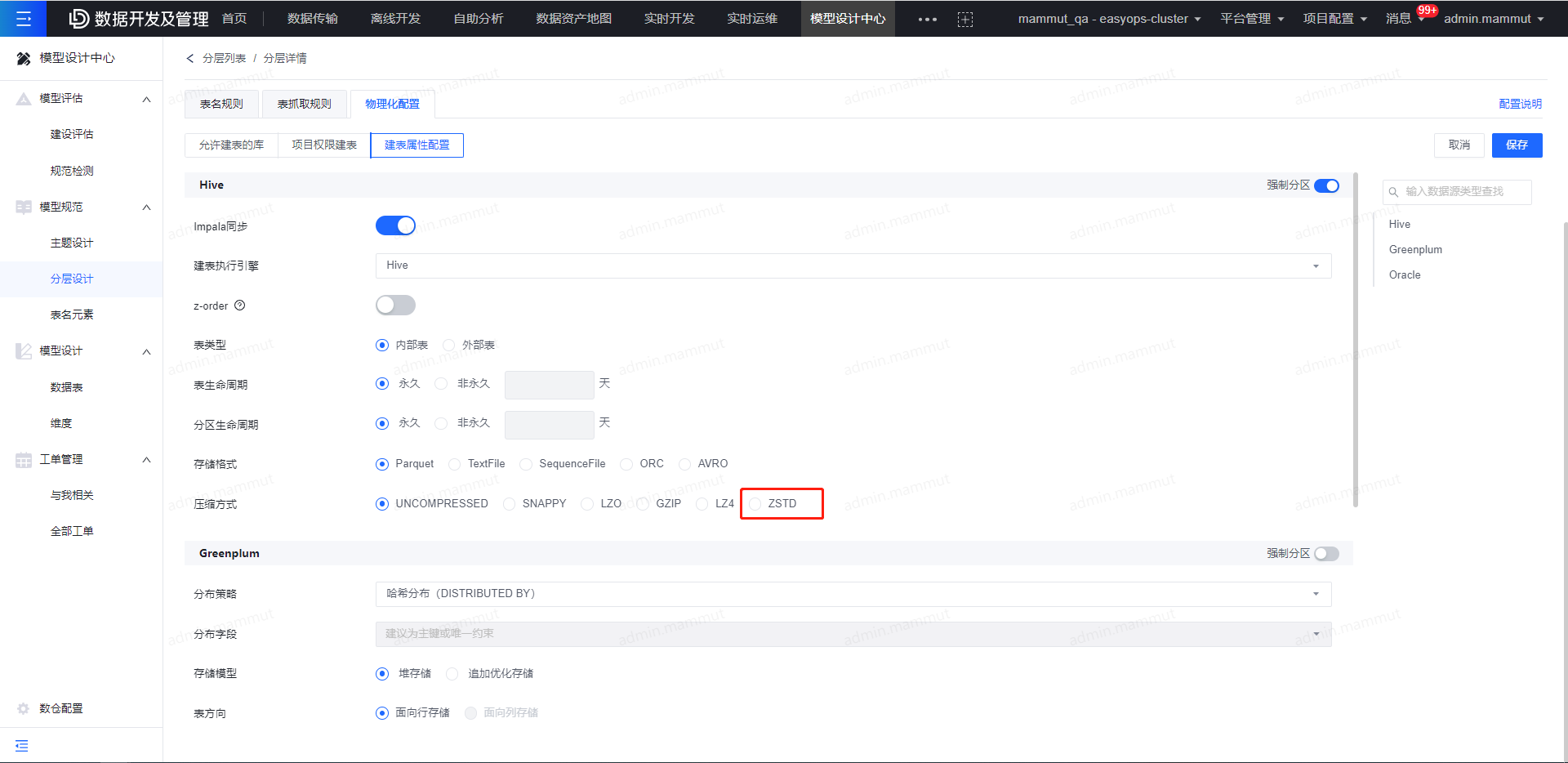Collapse the 模型规范 sidebar group
Viewport: 1568px width, 763px height.
147,207
